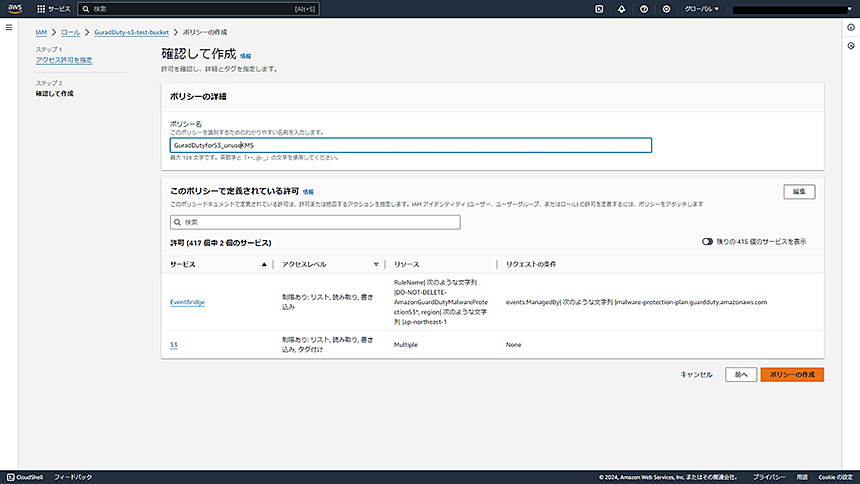The image size is (860, 484).
Task: Expand the account menu dropdown
Action: [793, 9]
